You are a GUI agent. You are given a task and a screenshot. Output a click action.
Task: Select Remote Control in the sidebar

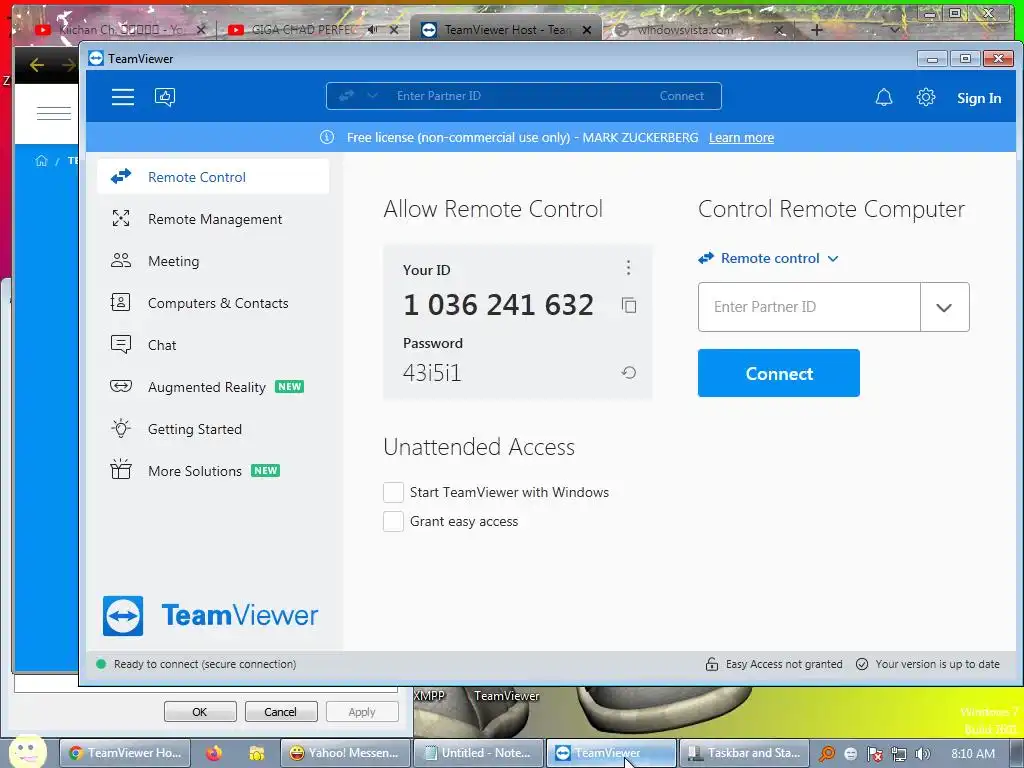point(213,177)
